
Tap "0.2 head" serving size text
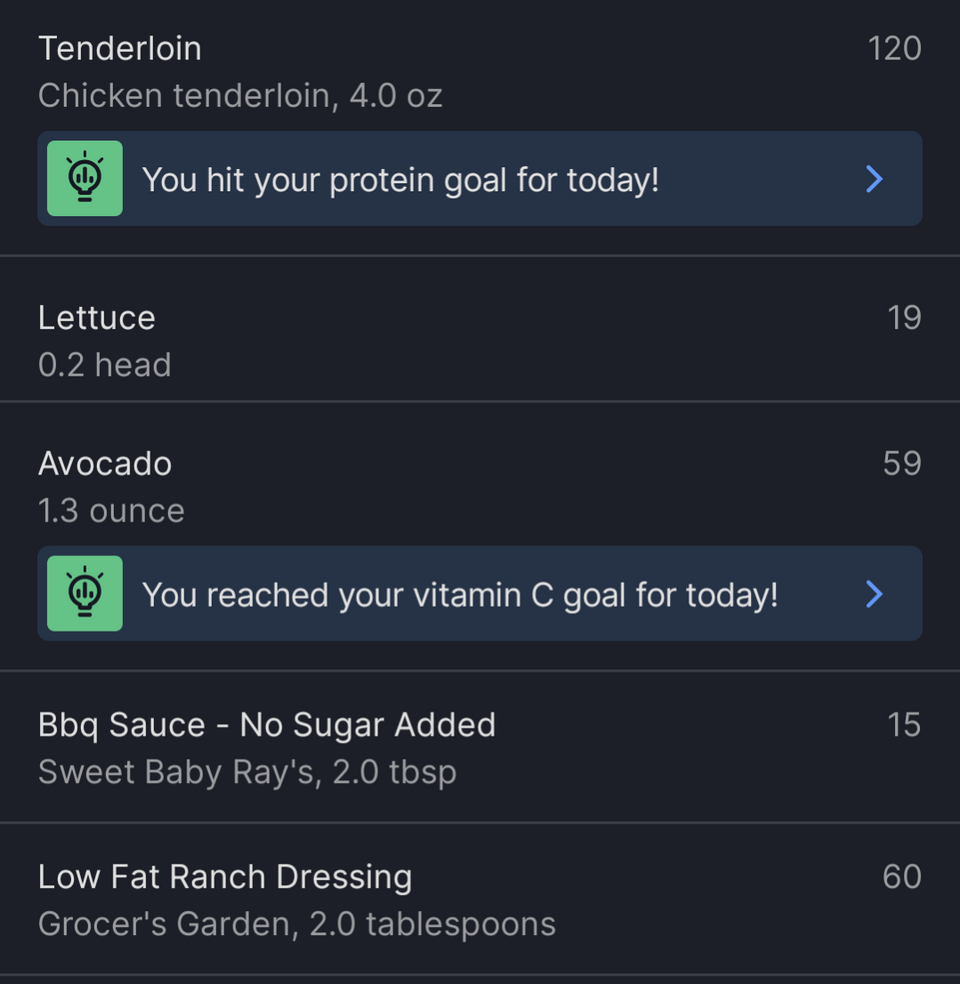[105, 365]
